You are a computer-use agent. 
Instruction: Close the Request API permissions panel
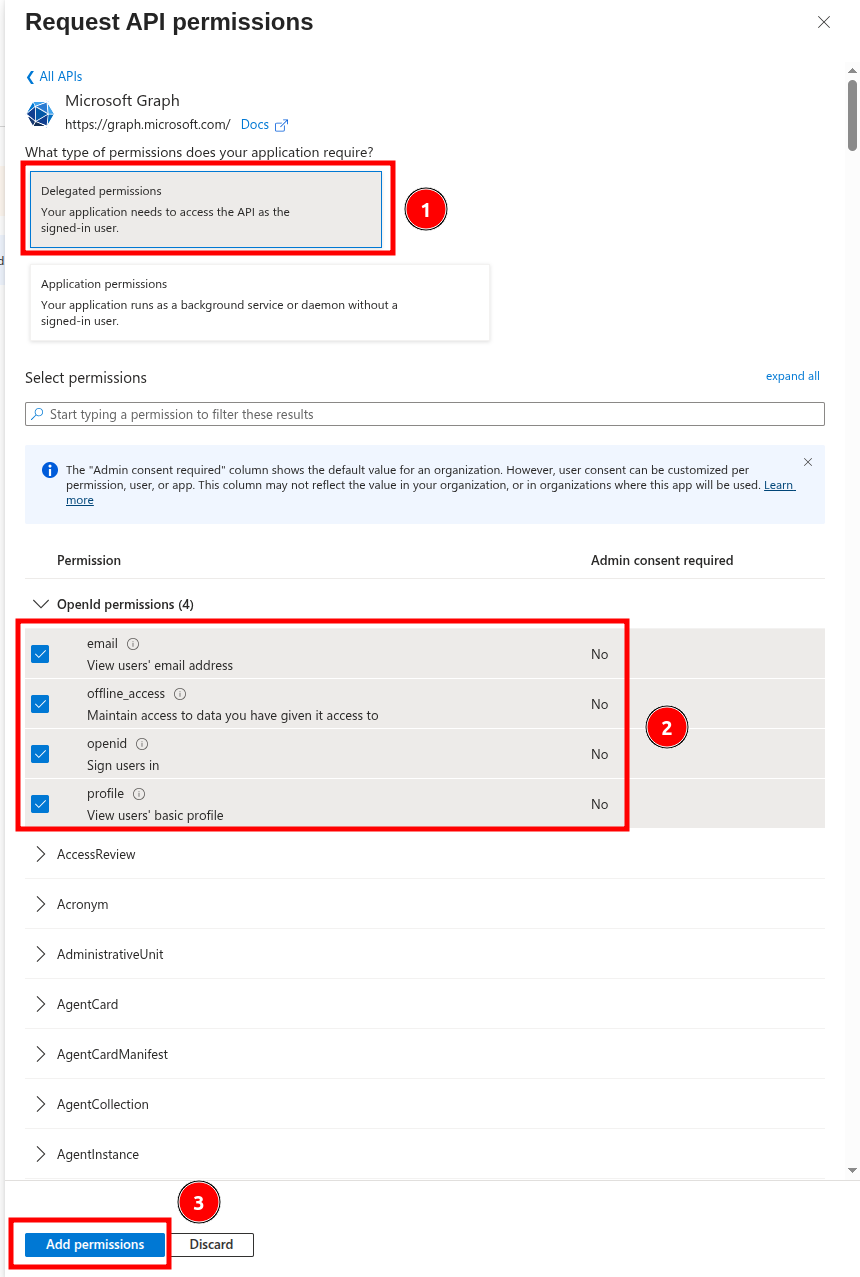point(824,22)
